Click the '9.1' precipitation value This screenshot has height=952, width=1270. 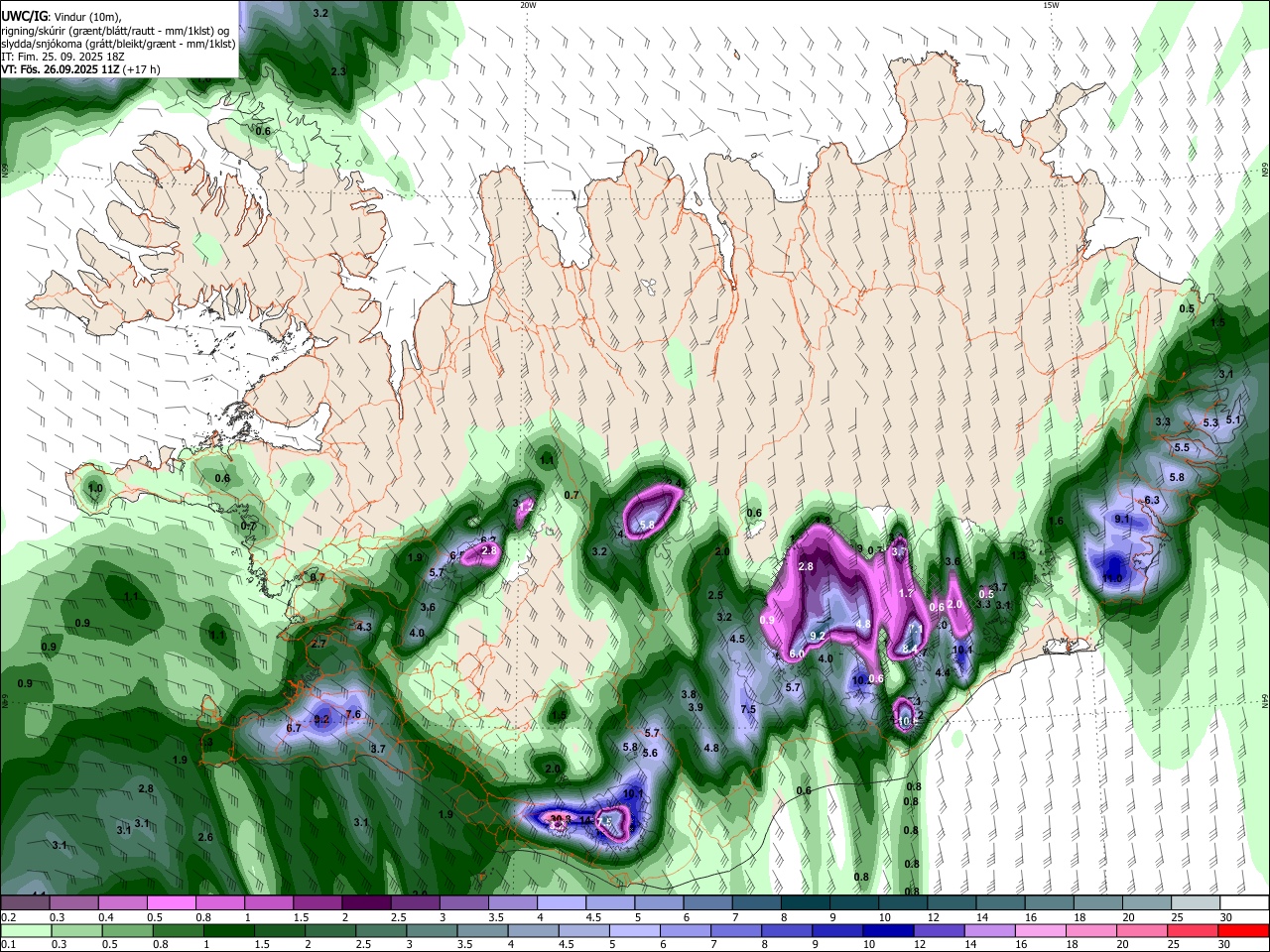pyautogui.click(x=1122, y=519)
